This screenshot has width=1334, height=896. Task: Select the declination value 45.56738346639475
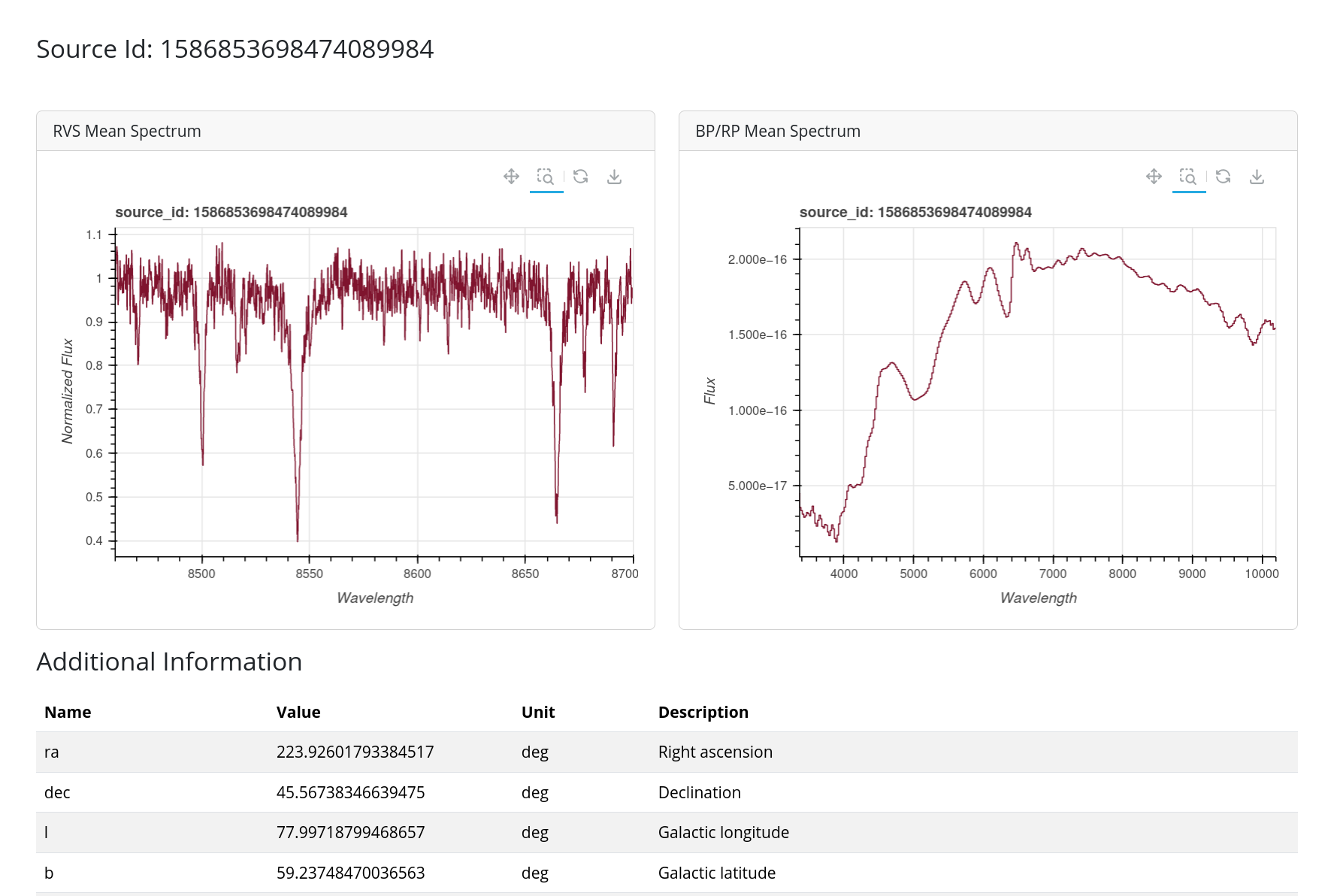click(350, 793)
